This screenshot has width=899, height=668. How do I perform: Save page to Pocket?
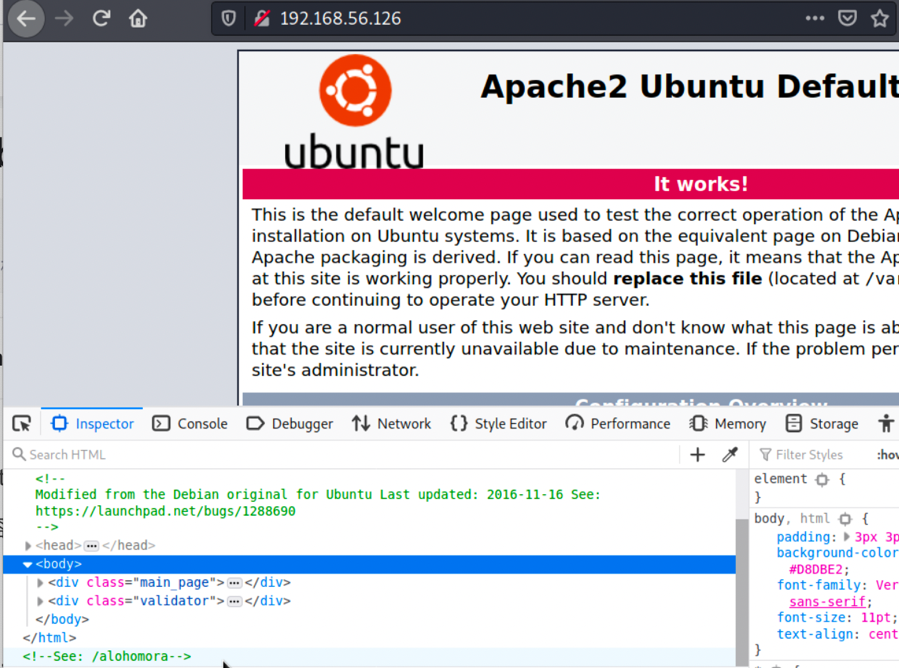(x=847, y=18)
